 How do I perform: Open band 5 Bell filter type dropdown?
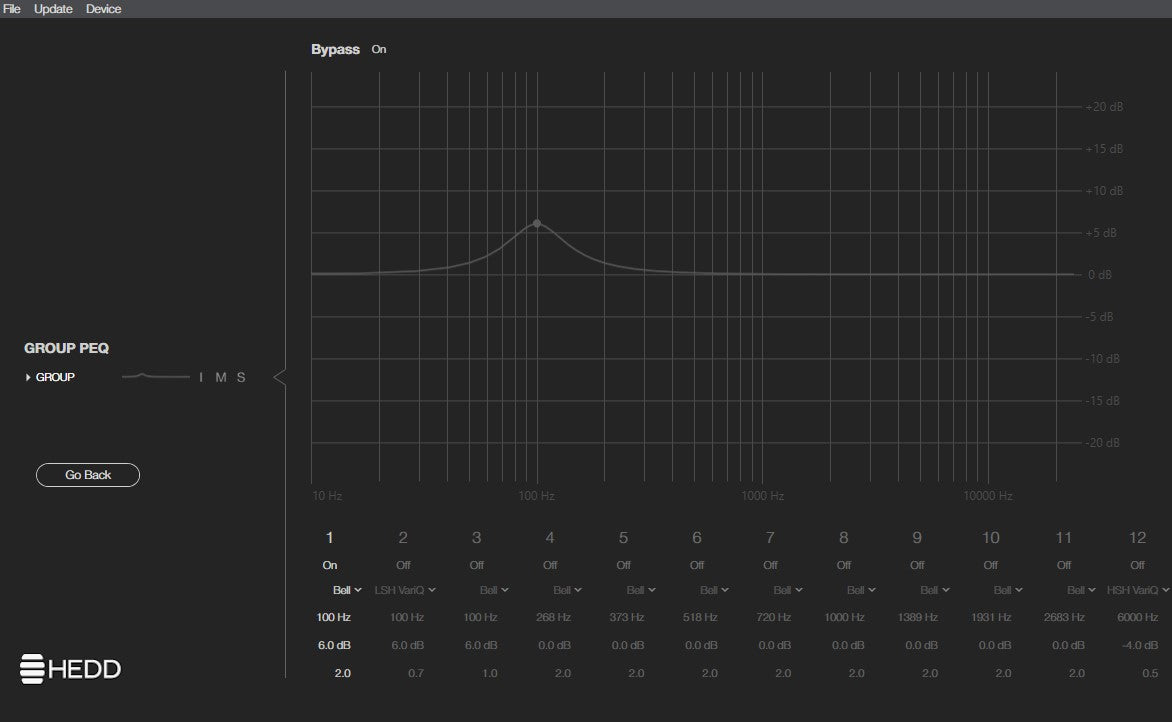click(x=641, y=590)
